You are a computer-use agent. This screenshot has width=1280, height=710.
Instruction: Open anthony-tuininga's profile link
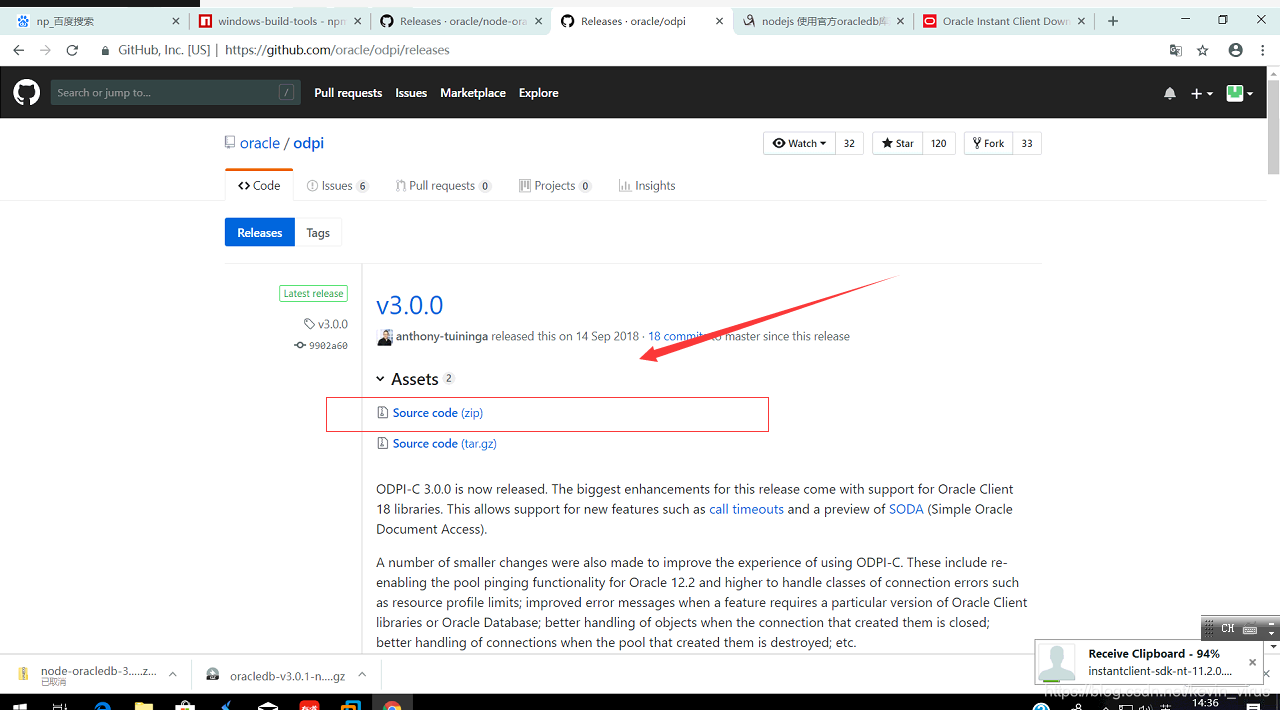pyautogui.click(x=442, y=337)
